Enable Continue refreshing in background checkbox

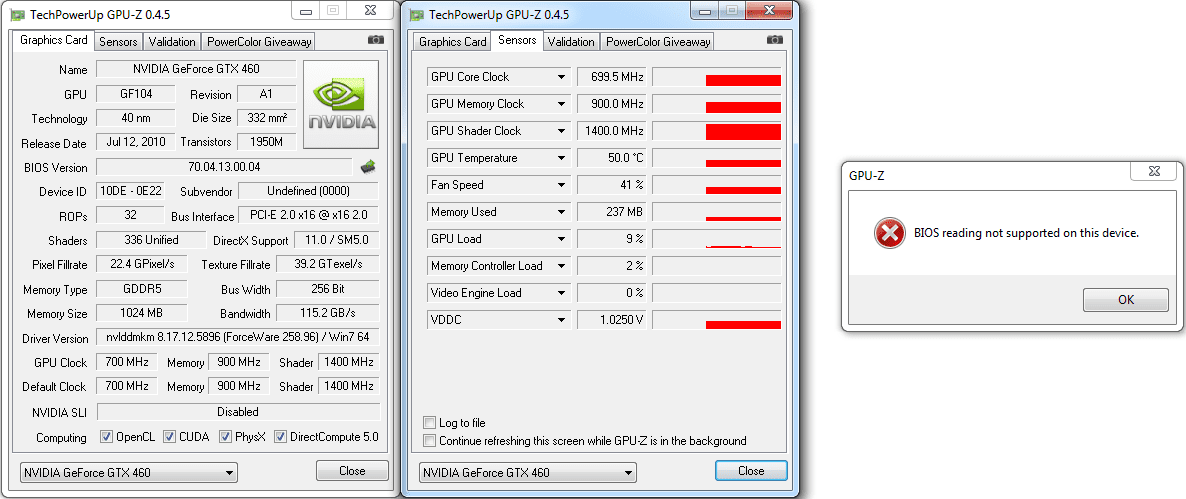(x=430, y=441)
